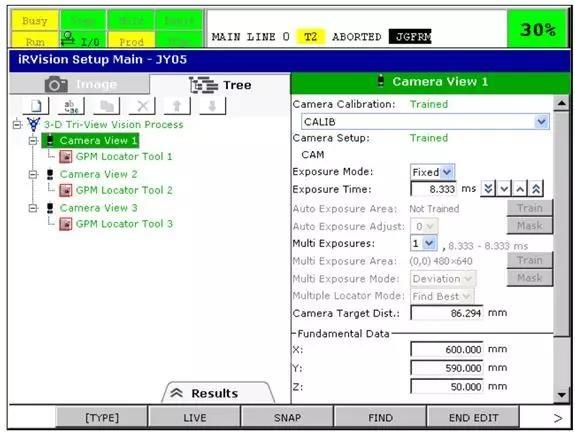Click the END EDIT button
Screen dimensions: 575x432
pyautogui.click(x=473, y=417)
